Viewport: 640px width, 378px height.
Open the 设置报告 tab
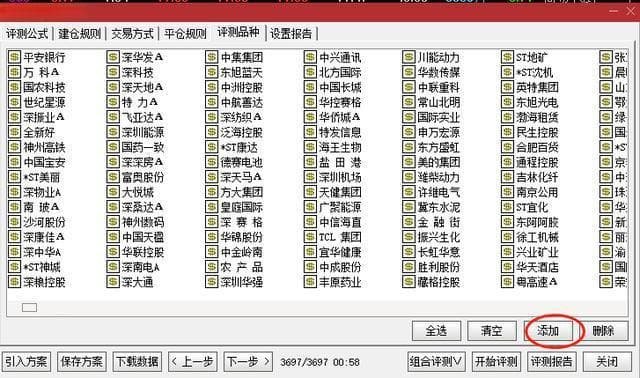(x=291, y=33)
